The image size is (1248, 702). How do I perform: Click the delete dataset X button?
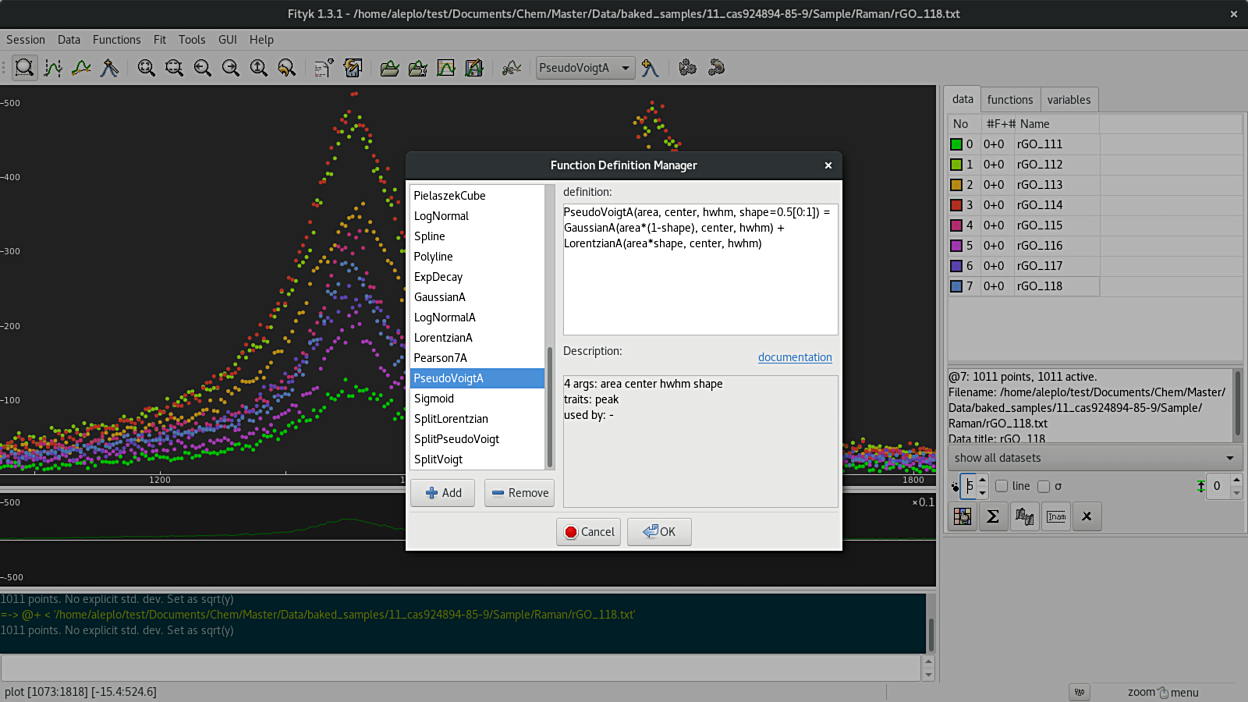coord(1086,516)
